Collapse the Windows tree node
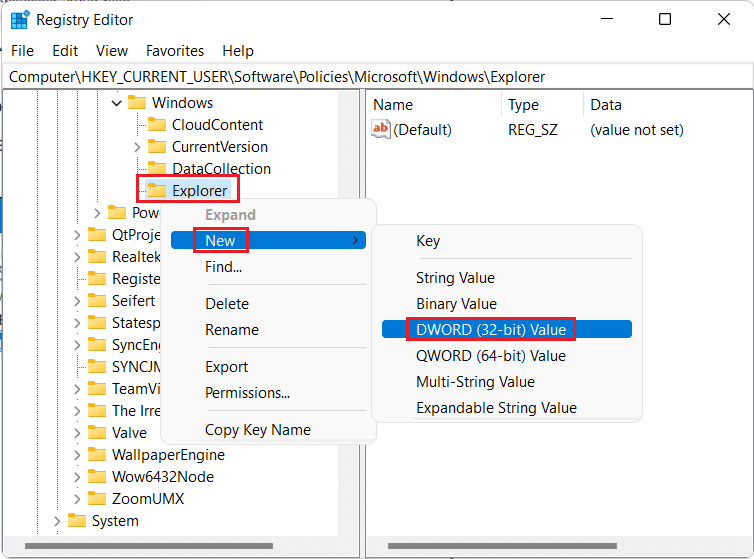The width and height of the screenshot is (754, 559). pos(116,102)
